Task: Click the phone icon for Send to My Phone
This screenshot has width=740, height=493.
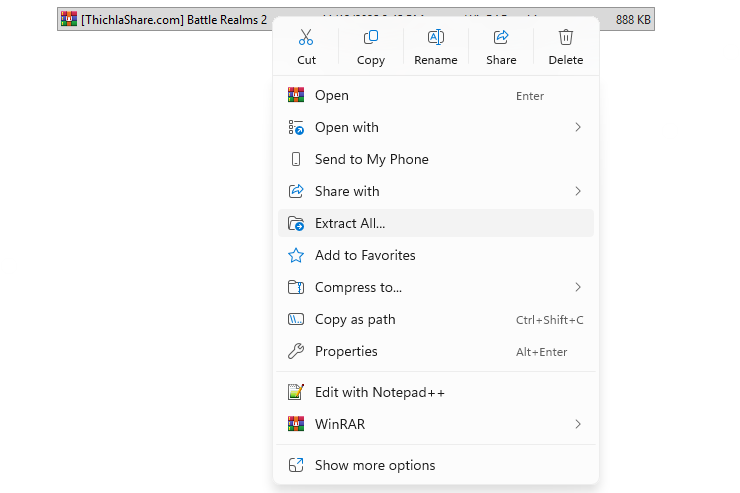Action: tap(295, 159)
